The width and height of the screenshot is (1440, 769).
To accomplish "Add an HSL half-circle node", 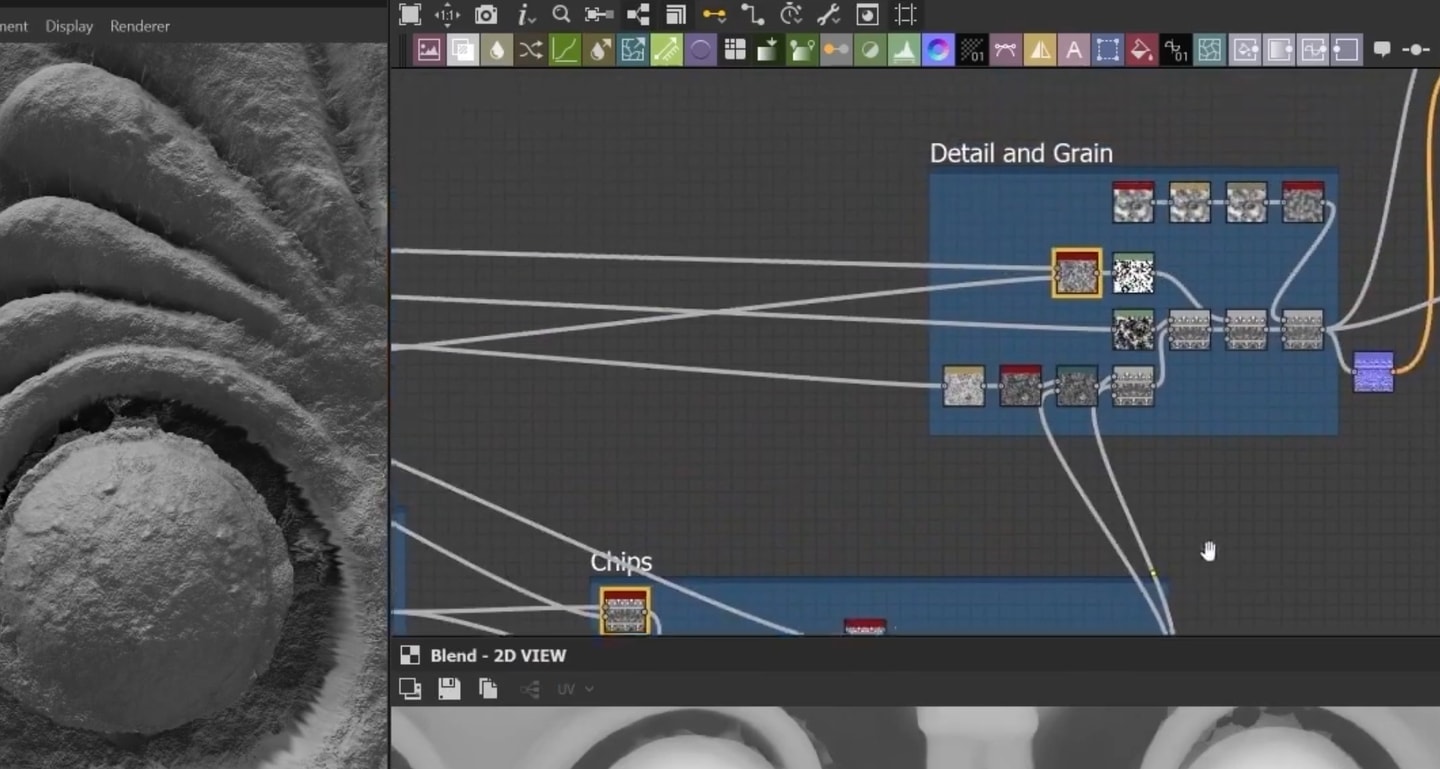I will (870, 50).
